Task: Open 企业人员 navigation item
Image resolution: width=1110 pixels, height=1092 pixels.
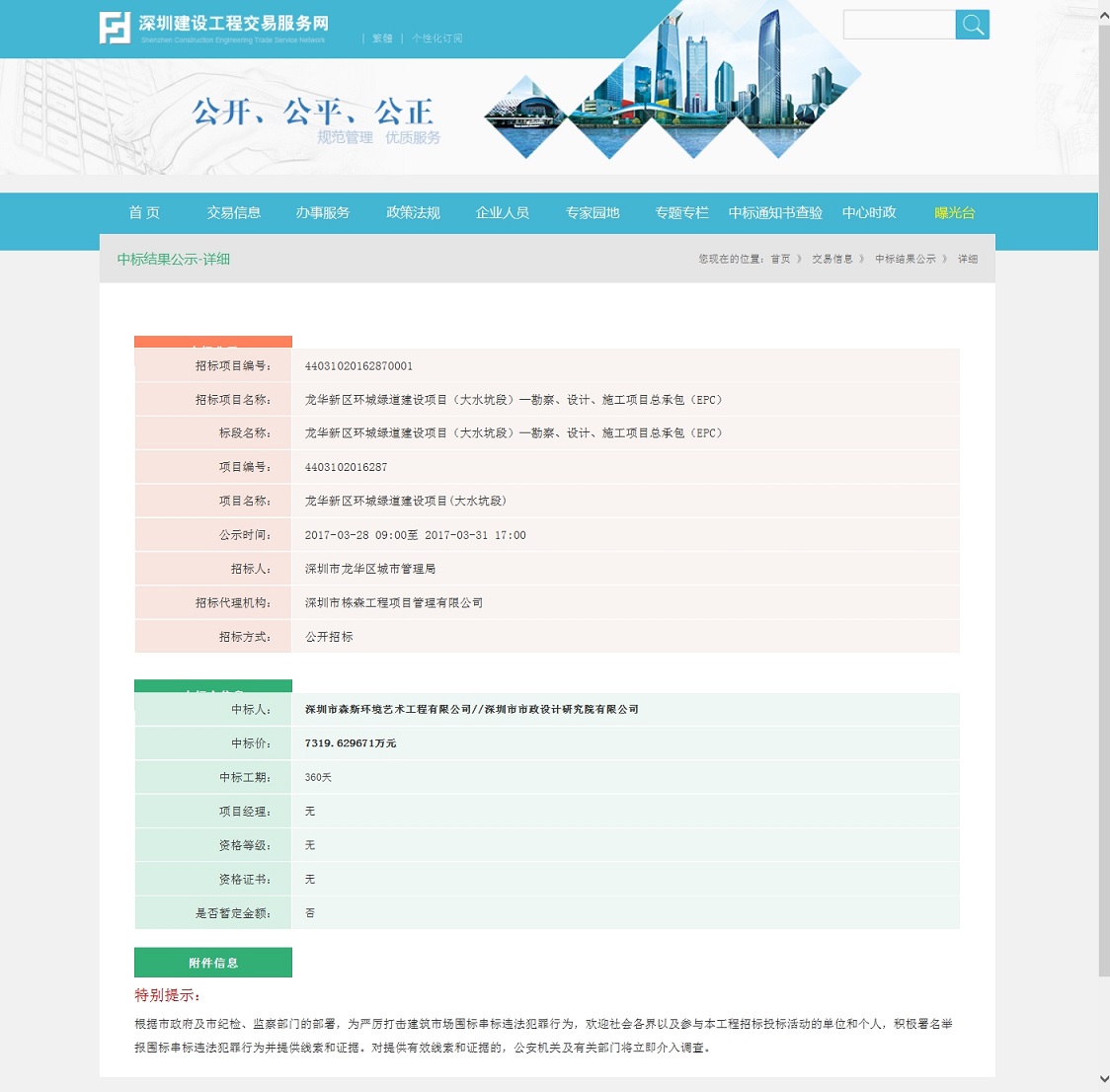Action: pos(503,213)
